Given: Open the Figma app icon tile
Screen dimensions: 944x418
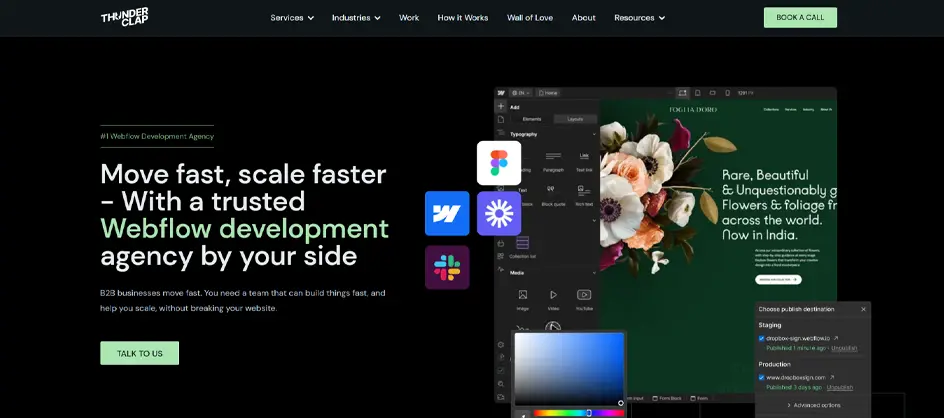Looking at the screenshot, I should (499, 163).
